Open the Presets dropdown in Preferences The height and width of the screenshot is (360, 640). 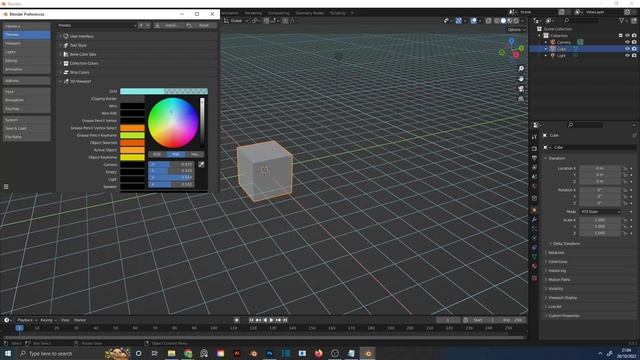97,25
